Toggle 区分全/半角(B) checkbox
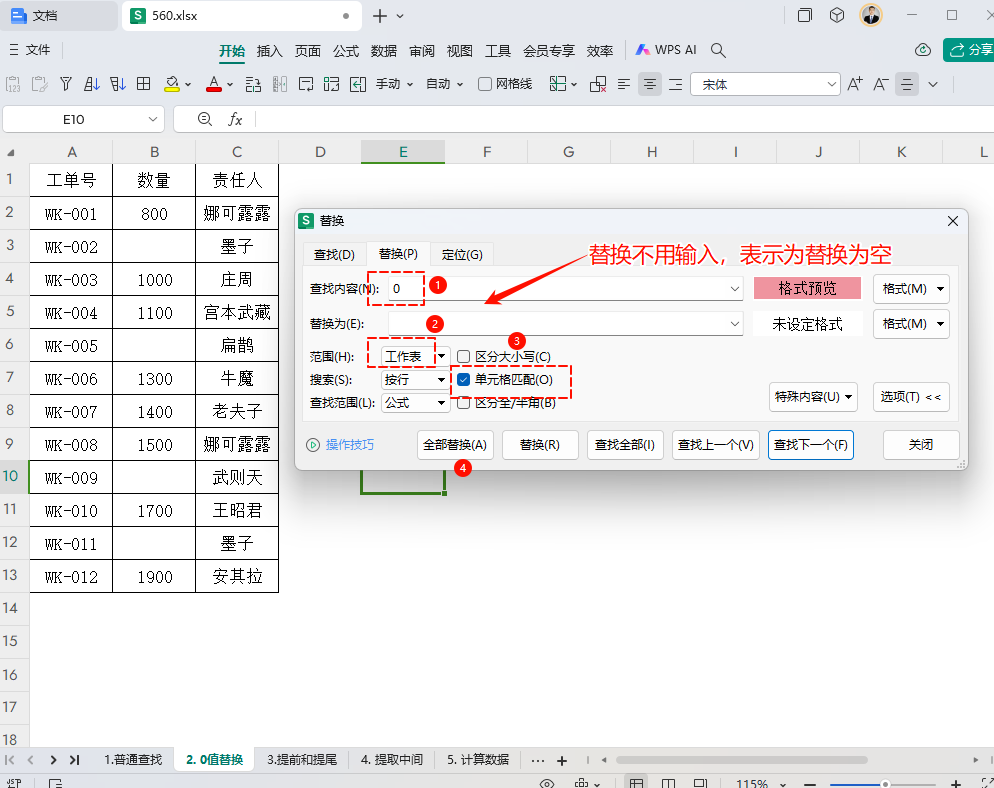 463,403
